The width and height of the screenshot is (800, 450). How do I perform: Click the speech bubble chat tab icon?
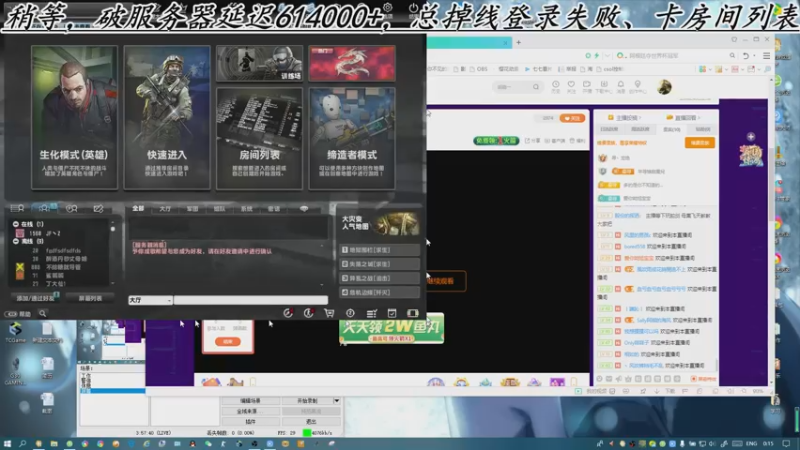tap(304, 209)
